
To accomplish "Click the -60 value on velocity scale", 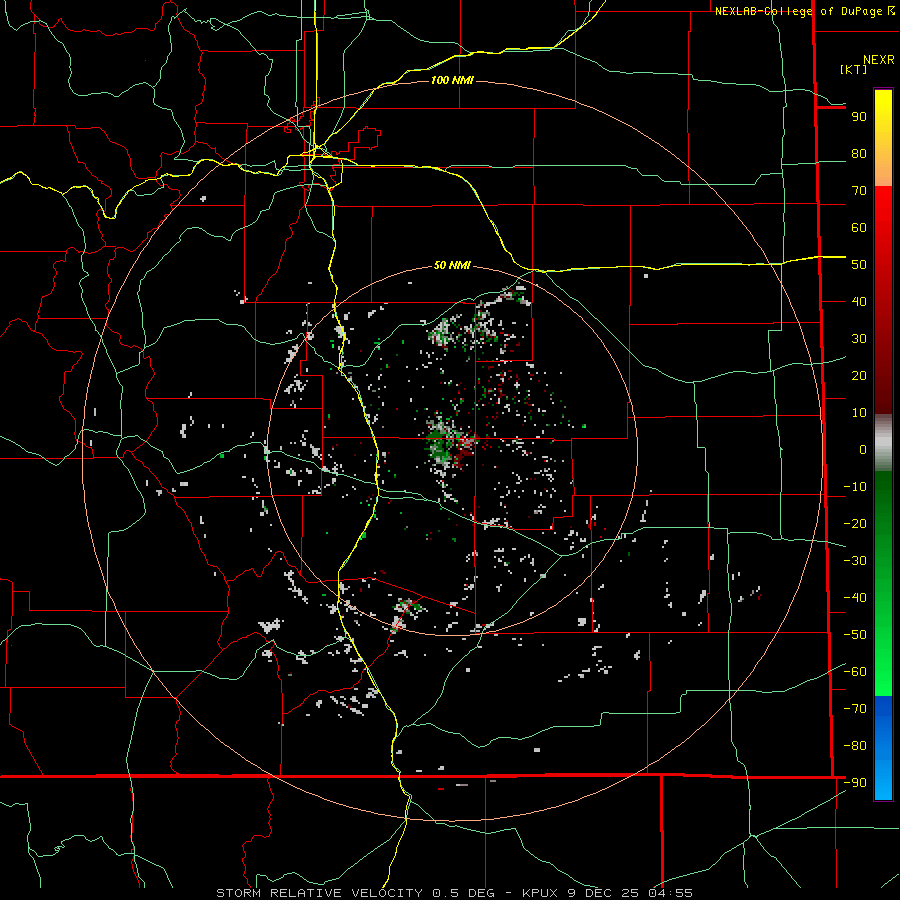I will point(855,672).
